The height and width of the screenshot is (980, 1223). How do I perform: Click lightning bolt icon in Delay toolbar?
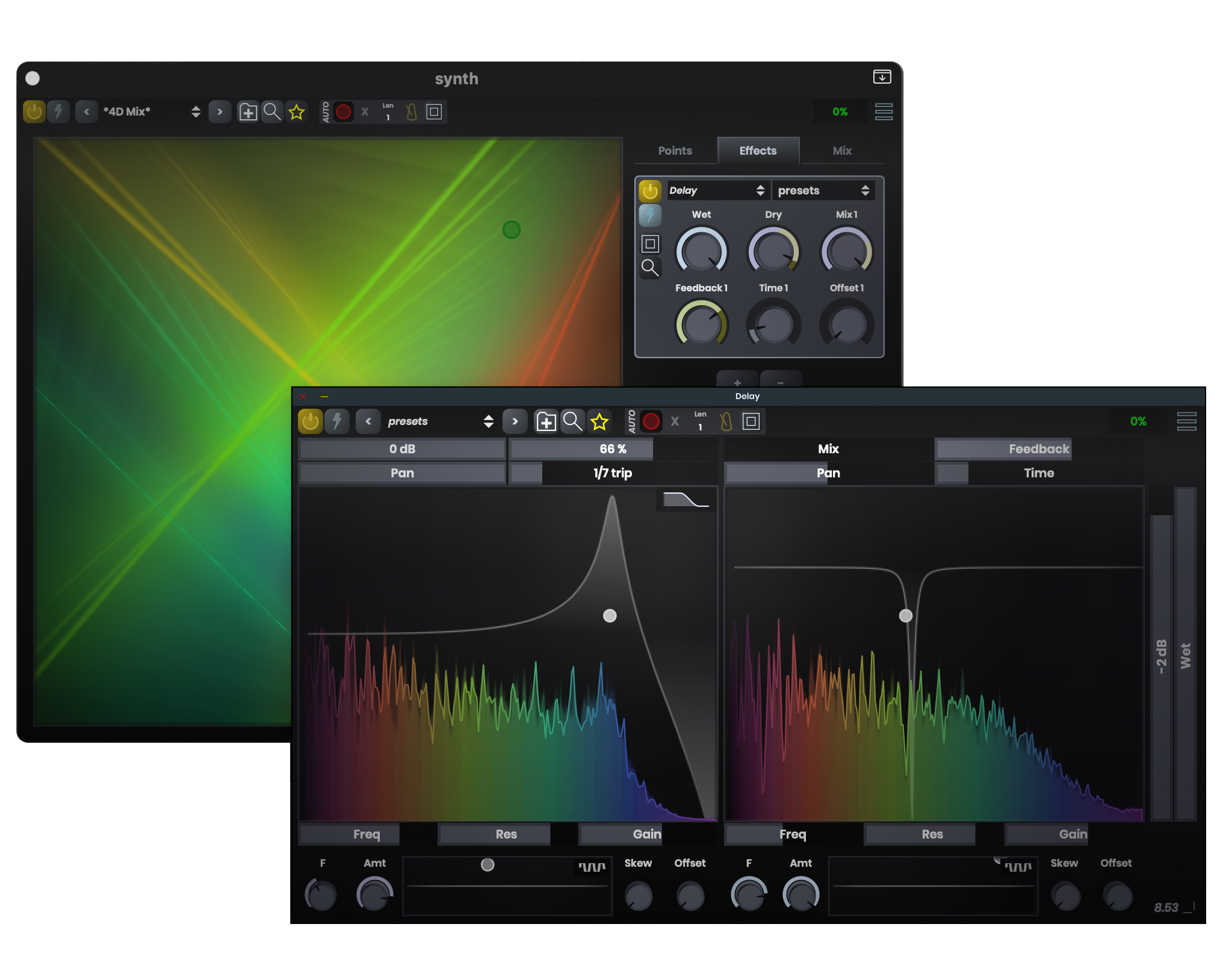337,421
